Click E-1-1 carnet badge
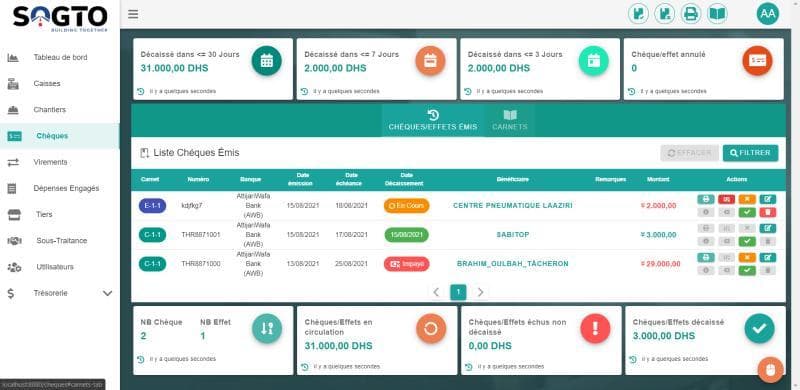Image resolution: width=800 pixels, height=390 pixels. point(153,206)
